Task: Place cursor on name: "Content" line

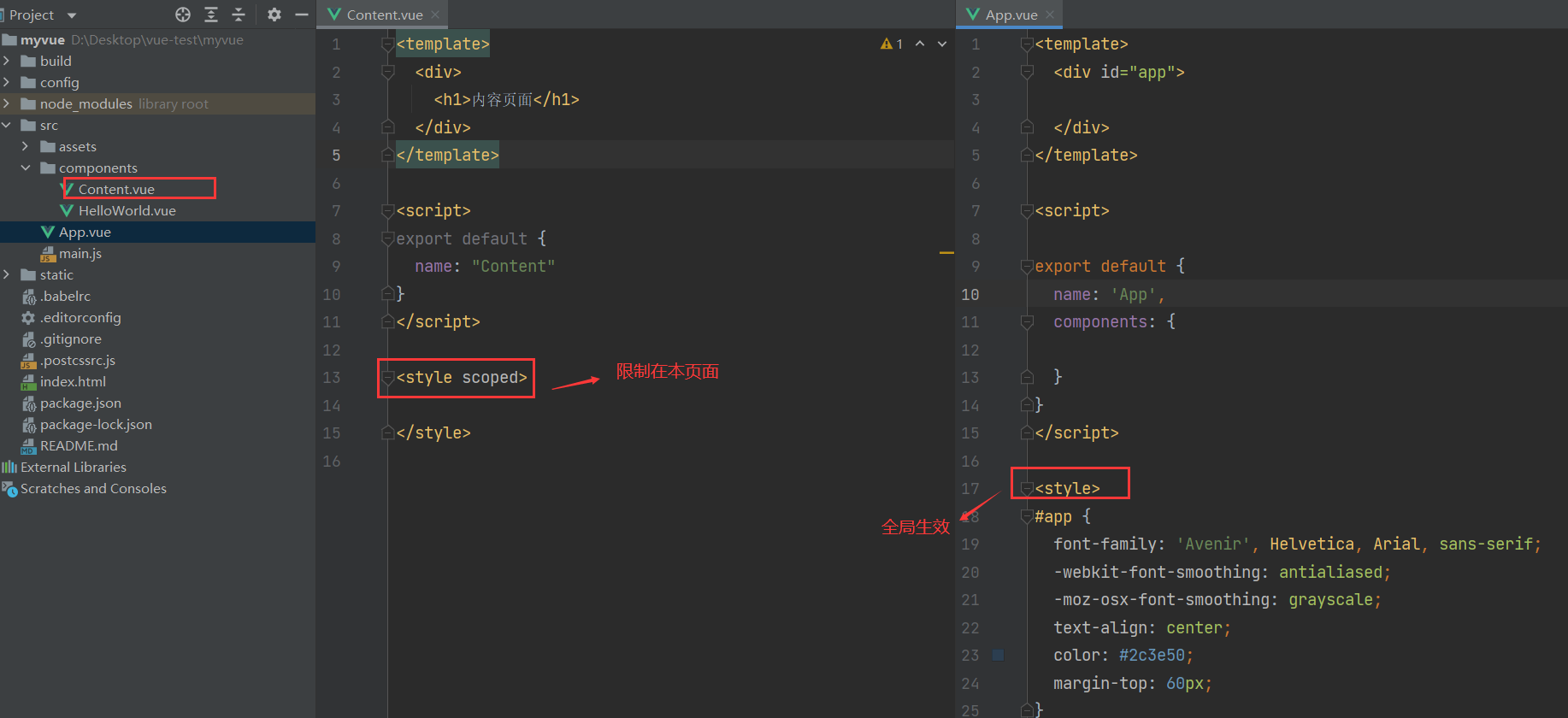Action: [485, 267]
